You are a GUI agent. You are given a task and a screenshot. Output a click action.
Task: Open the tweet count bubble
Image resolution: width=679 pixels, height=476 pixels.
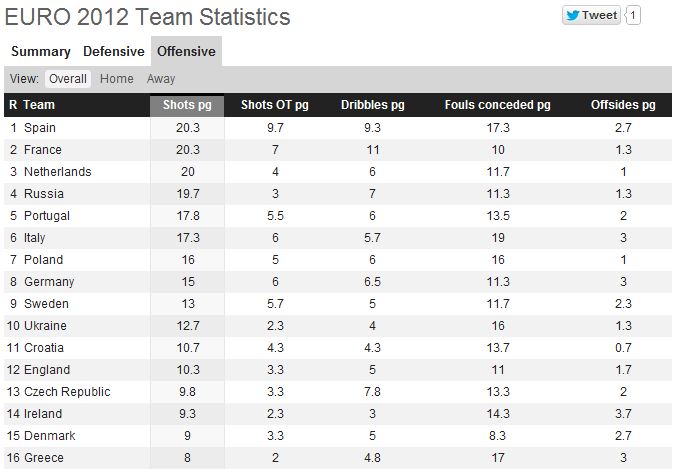tap(633, 16)
